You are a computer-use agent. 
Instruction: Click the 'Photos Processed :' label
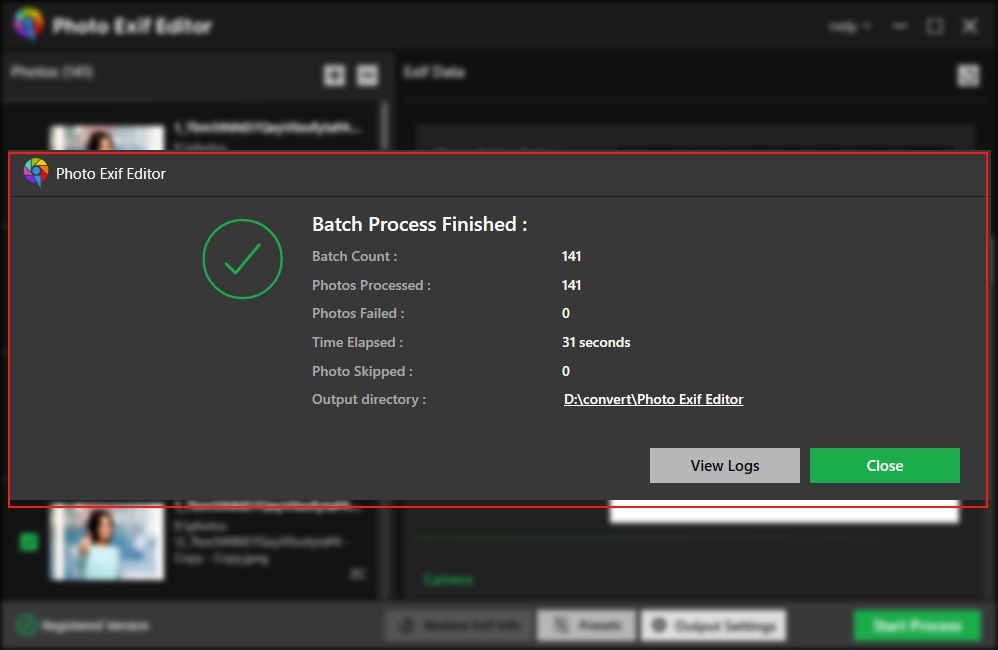371,285
